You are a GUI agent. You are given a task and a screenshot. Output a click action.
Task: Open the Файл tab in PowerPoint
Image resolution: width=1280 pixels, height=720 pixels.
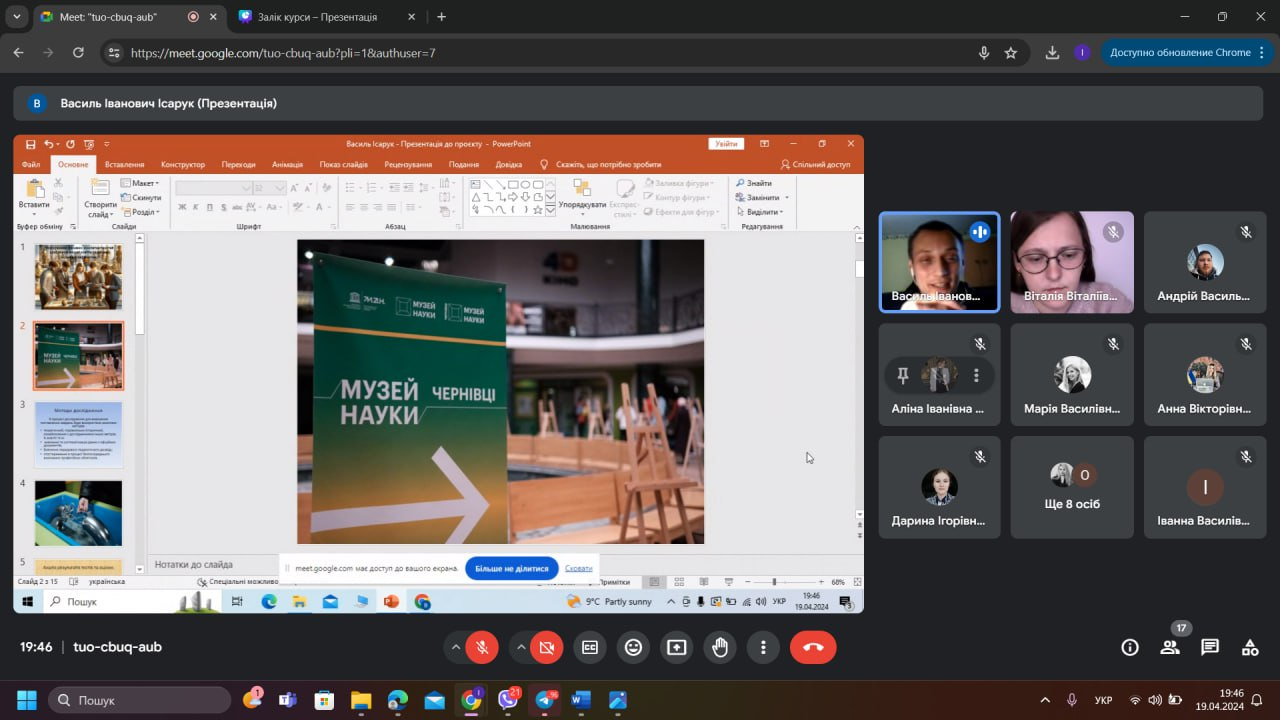(31, 164)
